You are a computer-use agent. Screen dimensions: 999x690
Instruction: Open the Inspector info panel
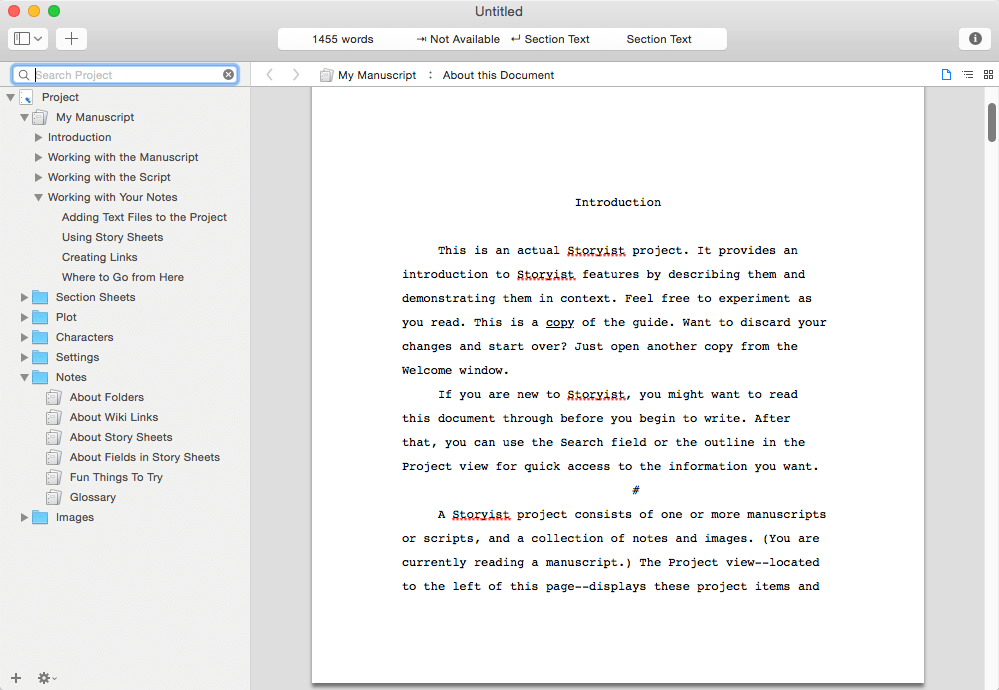975,39
